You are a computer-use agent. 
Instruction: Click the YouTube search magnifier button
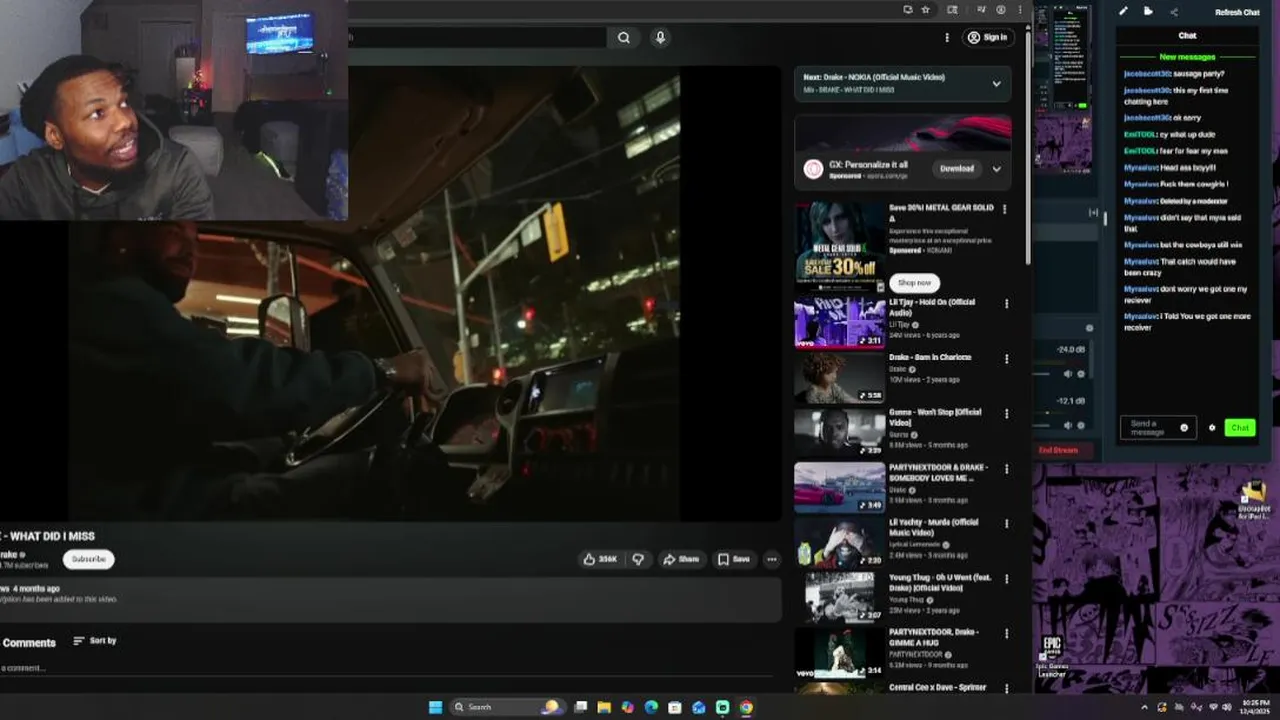(624, 37)
